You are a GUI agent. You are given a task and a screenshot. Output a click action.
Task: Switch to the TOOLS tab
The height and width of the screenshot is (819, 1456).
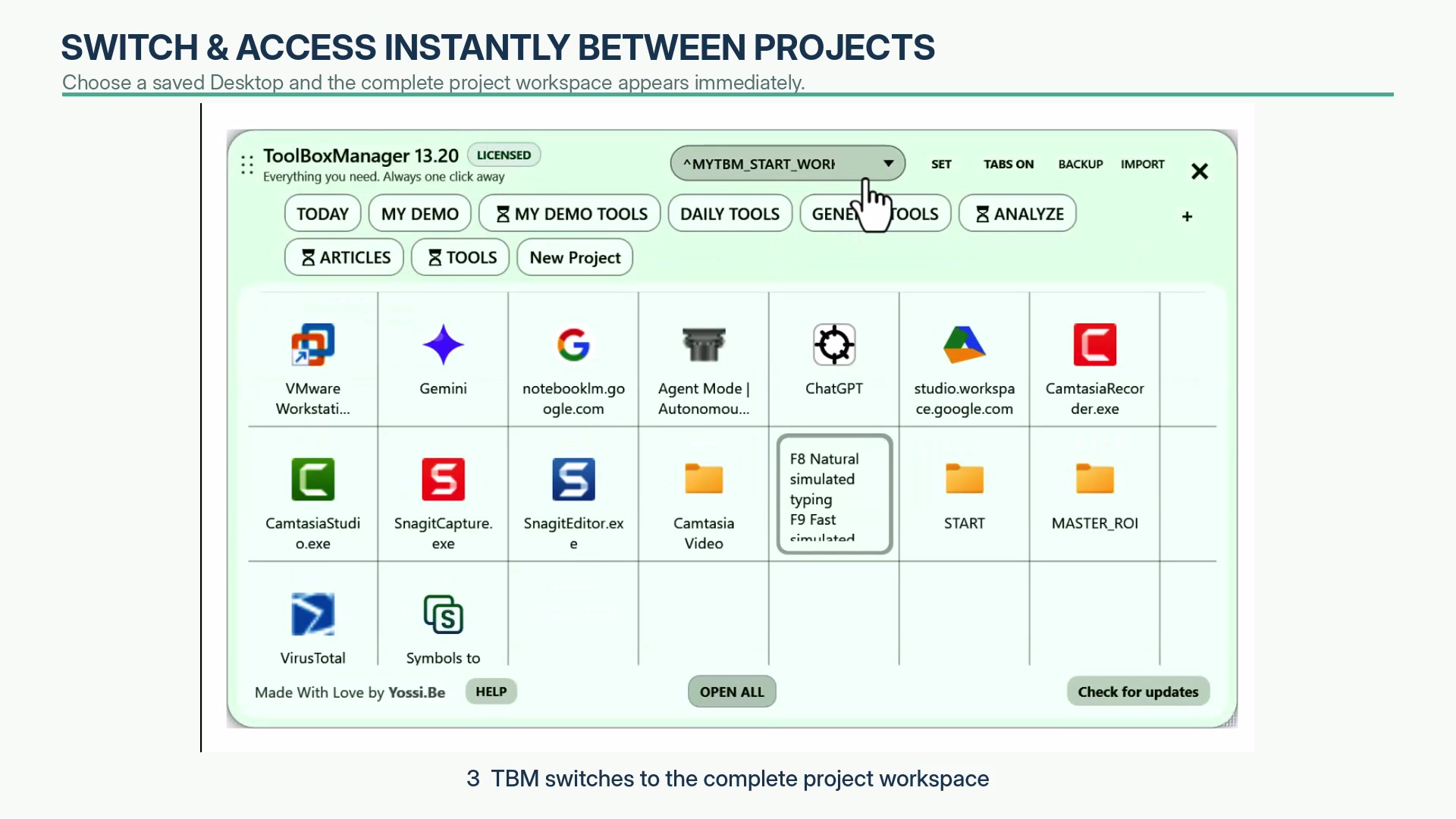point(460,258)
